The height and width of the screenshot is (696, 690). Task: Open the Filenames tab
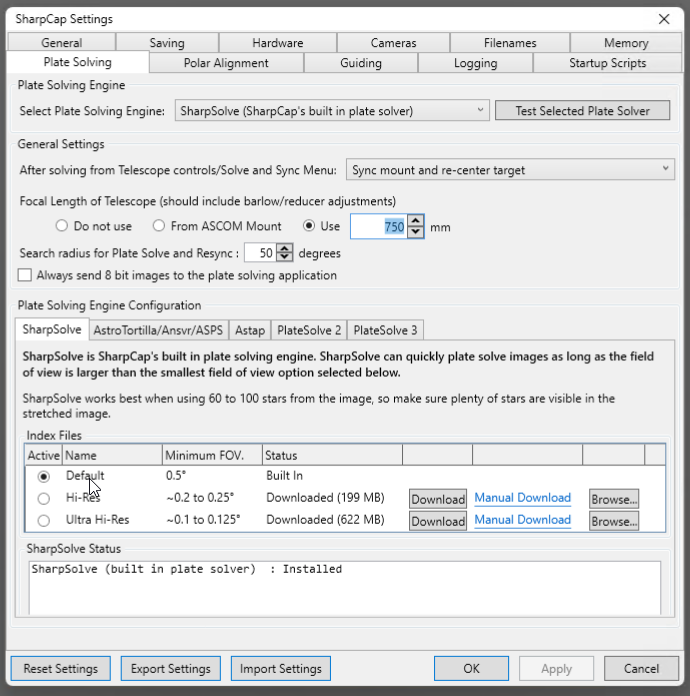point(510,43)
